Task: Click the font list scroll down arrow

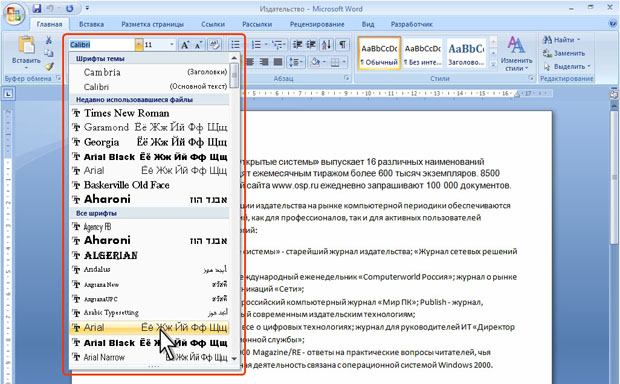Action: [x=234, y=358]
